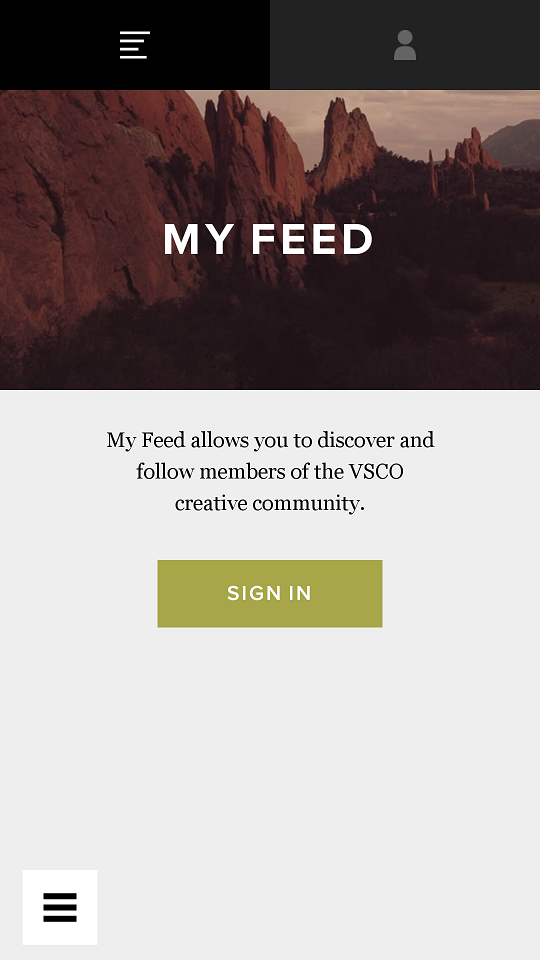The width and height of the screenshot is (540, 960).
Task: Open the feed list icon tab
Action: tap(135, 45)
